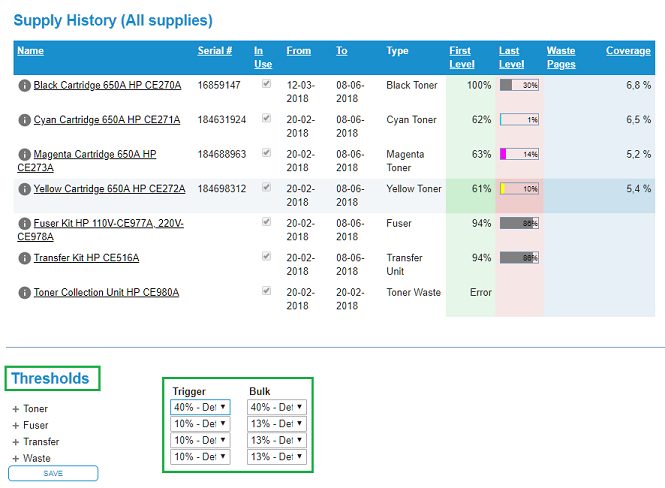The height and width of the screenshot is (488, 665).
Task: Click info icon beside Yellow Cartridge 650A
Action: 24,189
